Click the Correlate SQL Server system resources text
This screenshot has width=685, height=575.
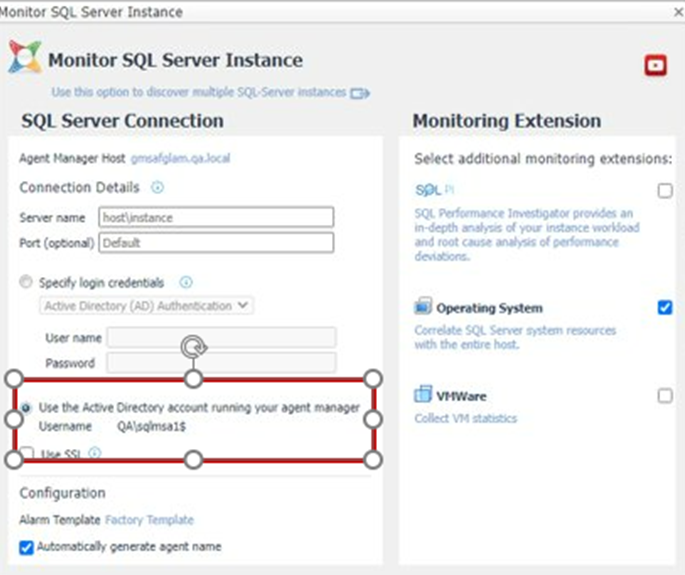click(x=515, y=337)
